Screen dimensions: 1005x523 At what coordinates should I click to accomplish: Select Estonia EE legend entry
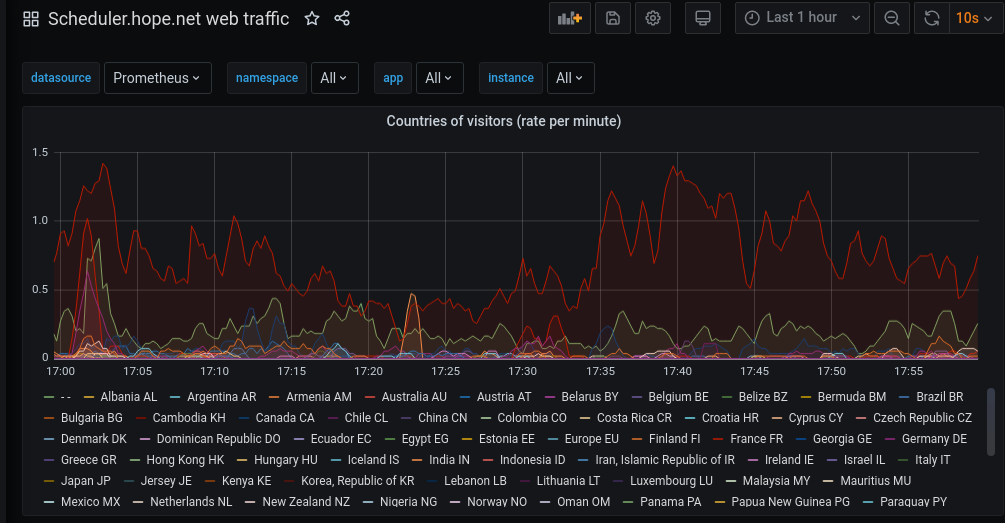[506, 440]
